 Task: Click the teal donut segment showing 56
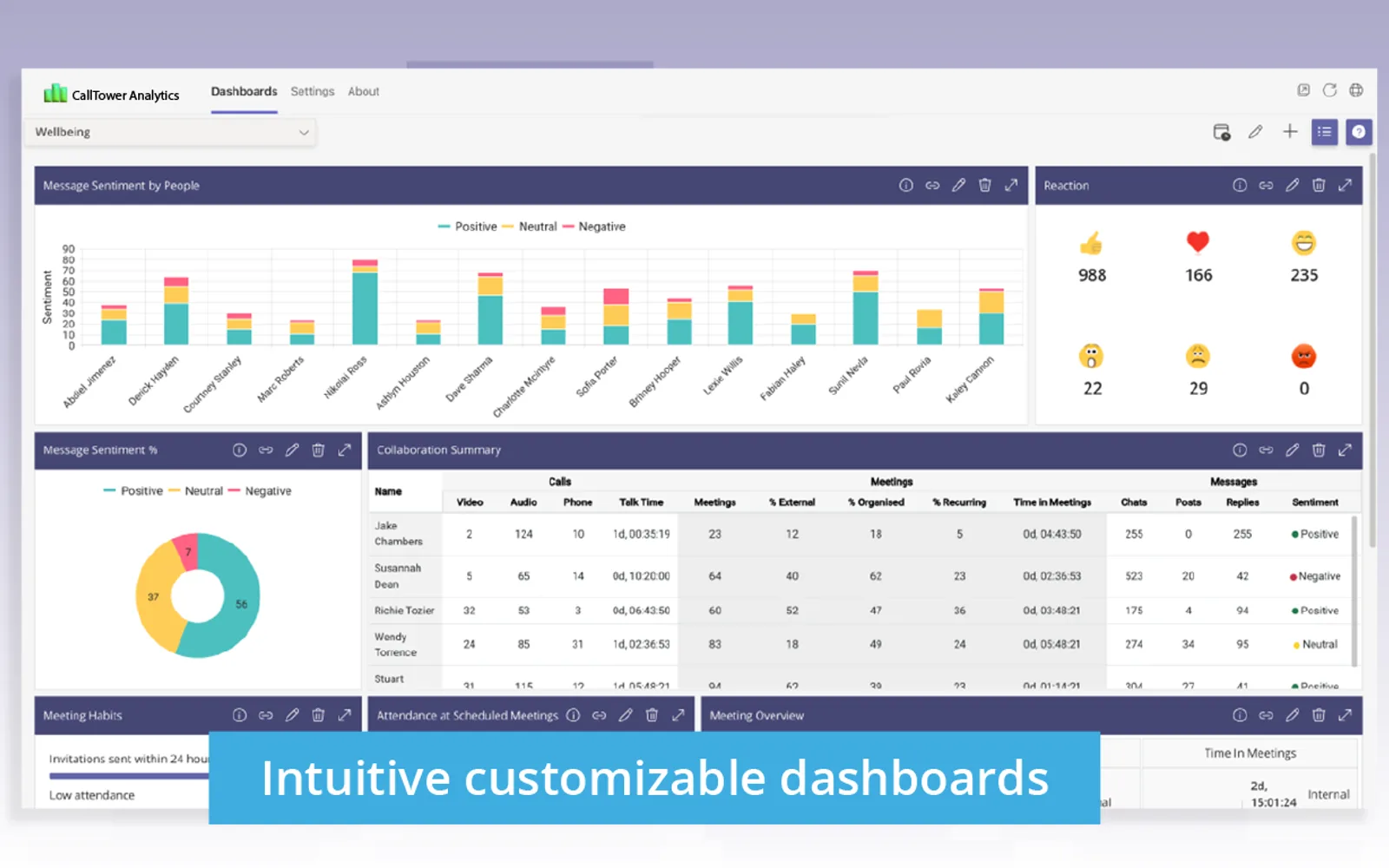pos(240,604)
